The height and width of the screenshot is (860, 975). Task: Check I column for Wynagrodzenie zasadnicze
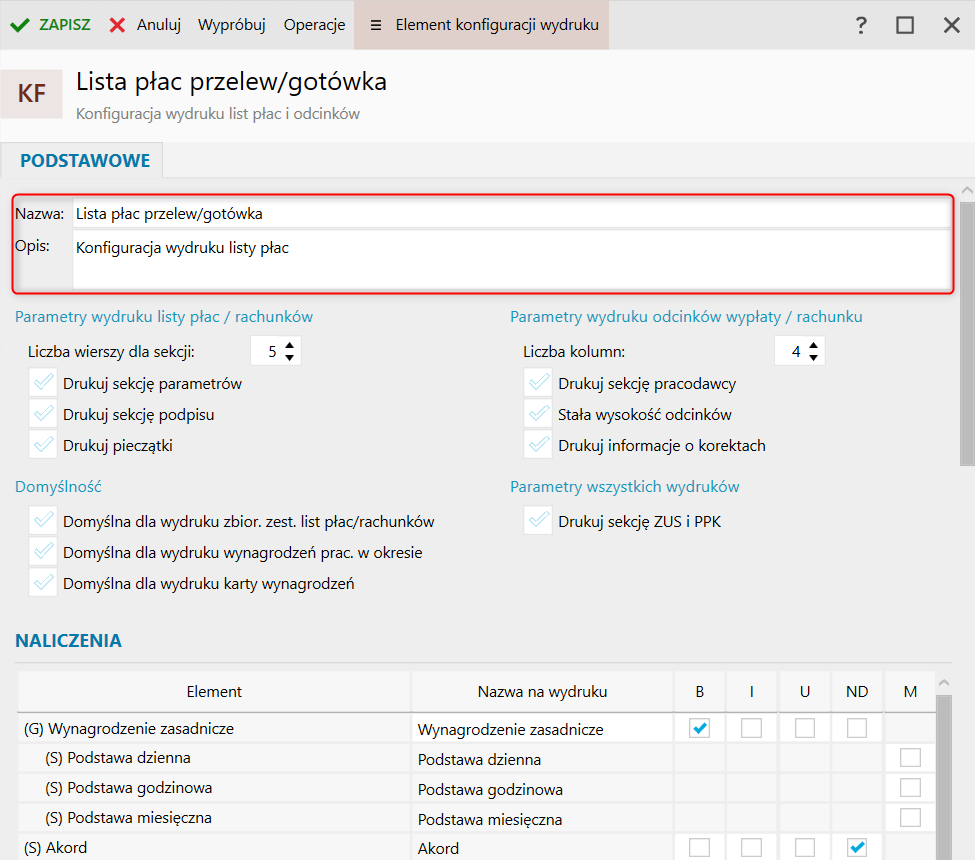click(751, 728)
